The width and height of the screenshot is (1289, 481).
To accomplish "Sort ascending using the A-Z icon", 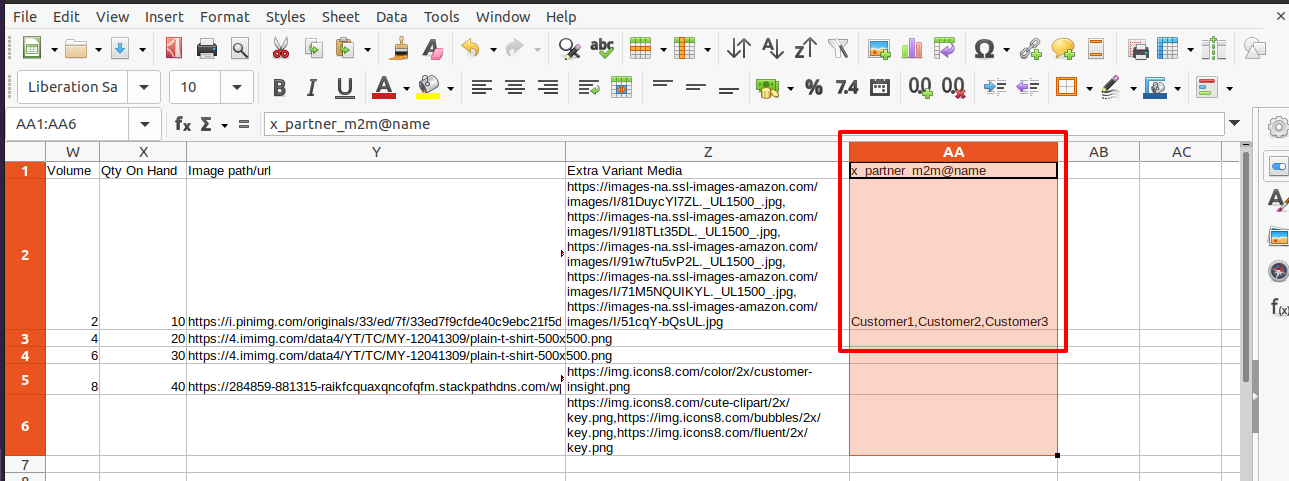I will pyautogui.click(x=772, y=48).
